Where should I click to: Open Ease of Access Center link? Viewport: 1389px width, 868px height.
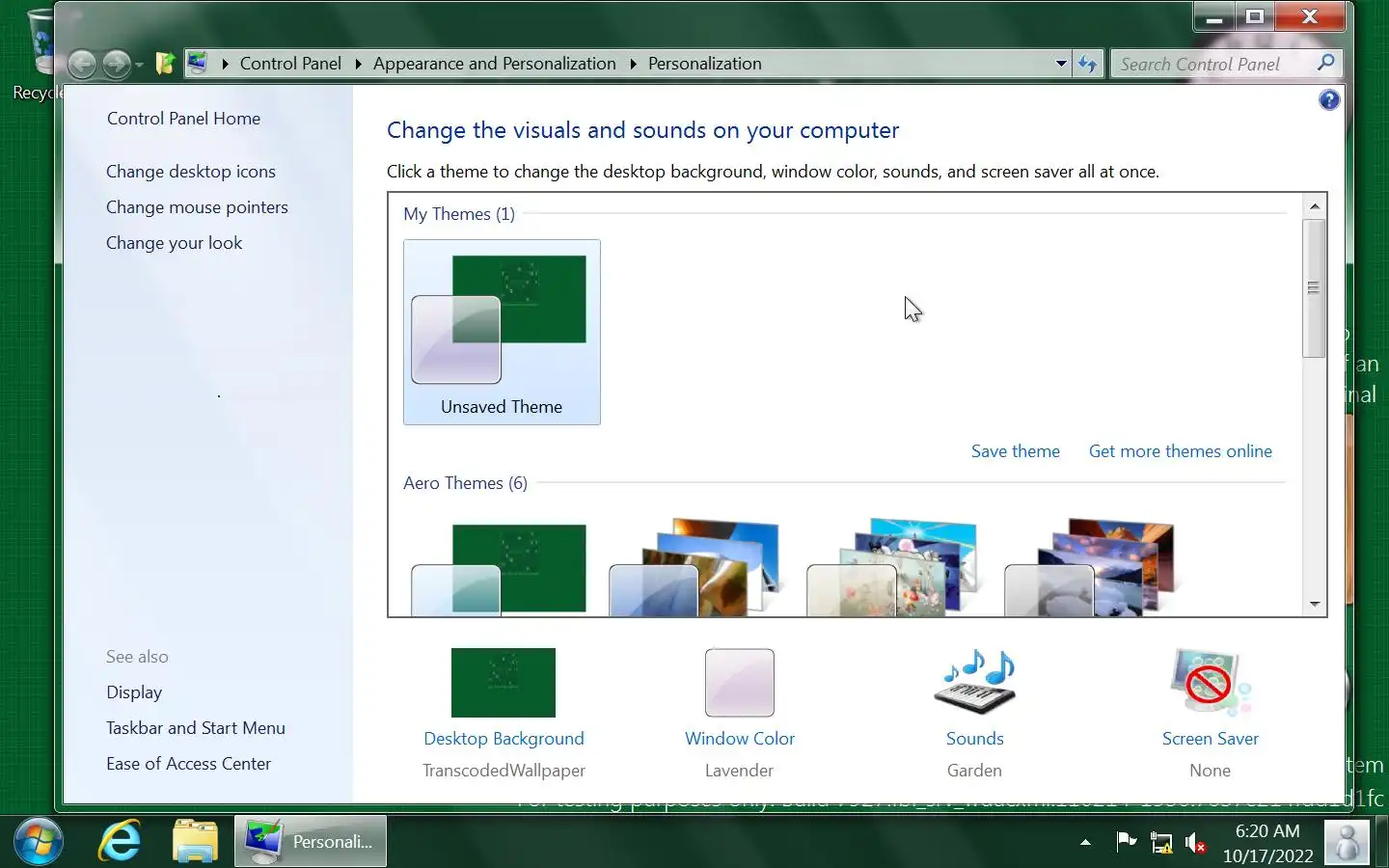189,764
